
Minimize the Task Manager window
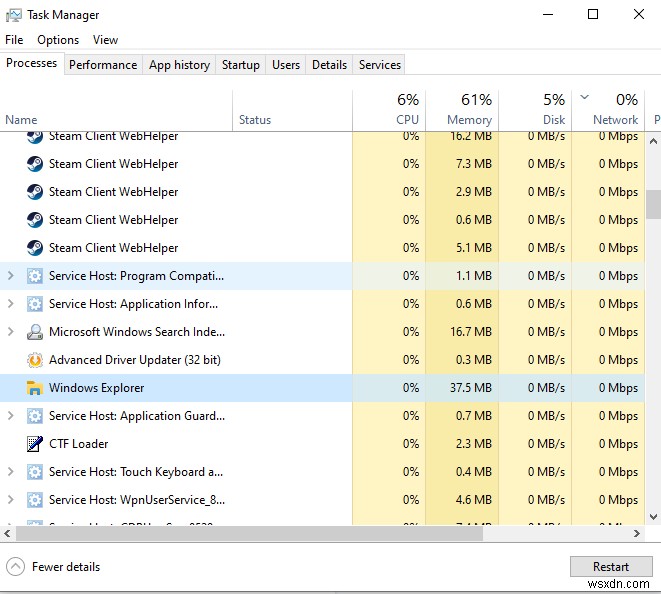(548, 14)
